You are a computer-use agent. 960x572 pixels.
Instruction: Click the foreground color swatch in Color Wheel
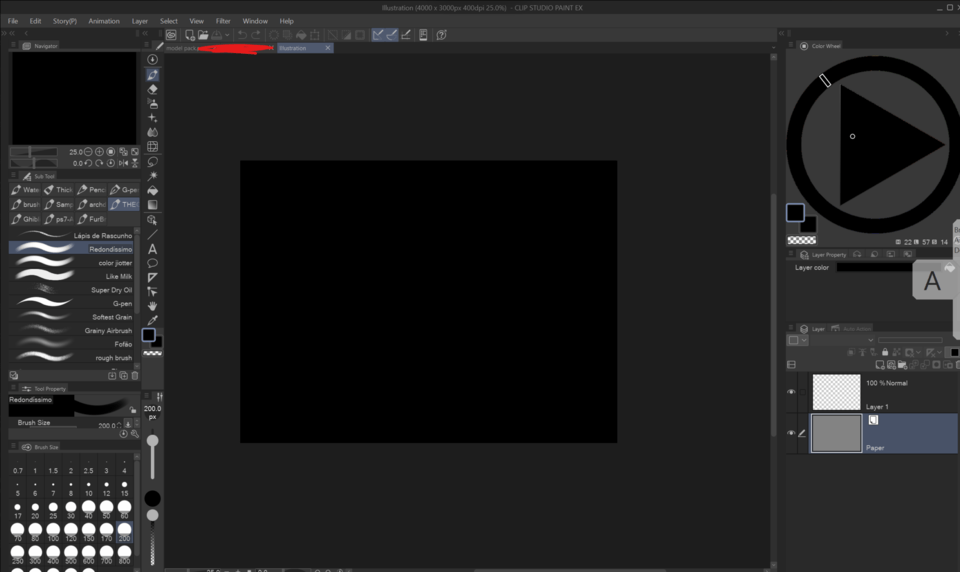(795, 212)
